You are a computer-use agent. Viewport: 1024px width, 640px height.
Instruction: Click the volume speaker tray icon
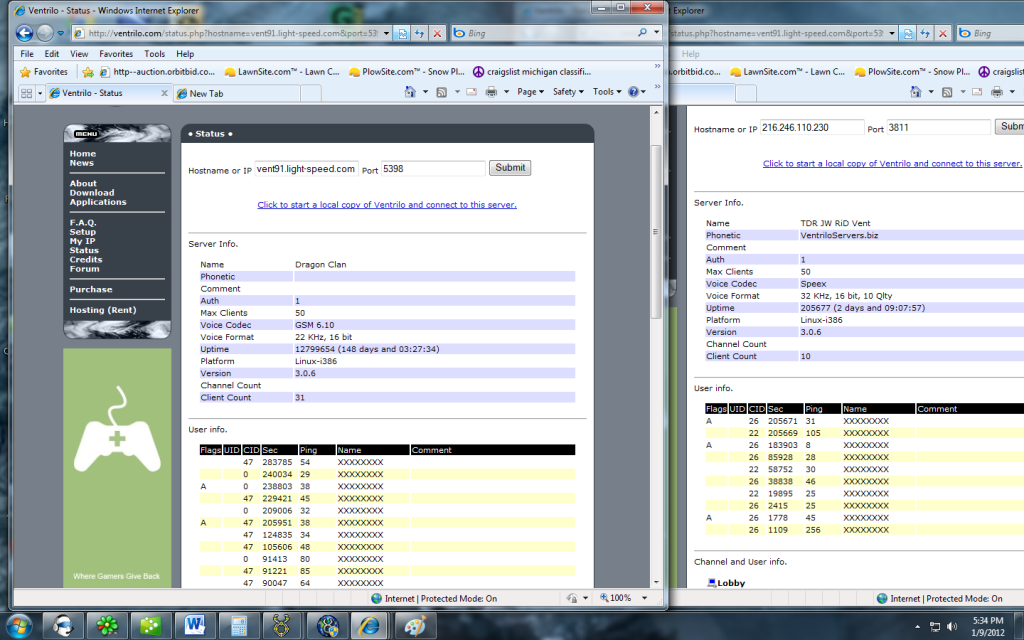[952, 627]
